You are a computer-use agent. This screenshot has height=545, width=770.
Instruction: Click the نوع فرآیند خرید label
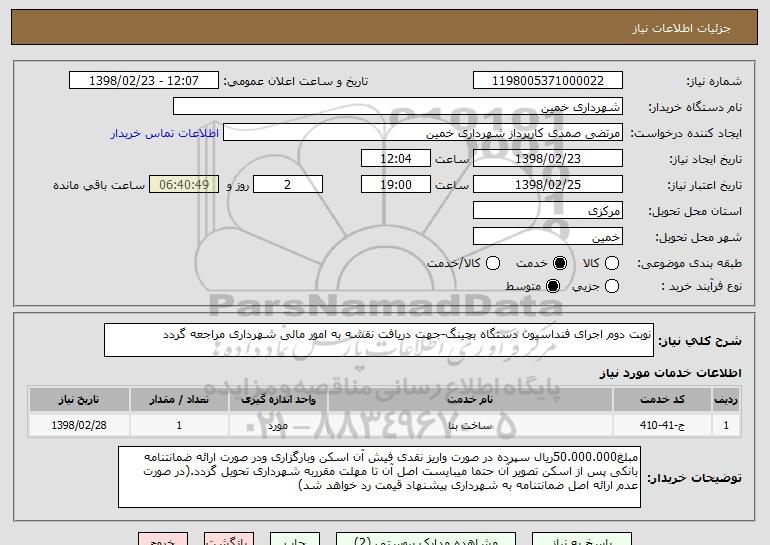click(701, 286)
